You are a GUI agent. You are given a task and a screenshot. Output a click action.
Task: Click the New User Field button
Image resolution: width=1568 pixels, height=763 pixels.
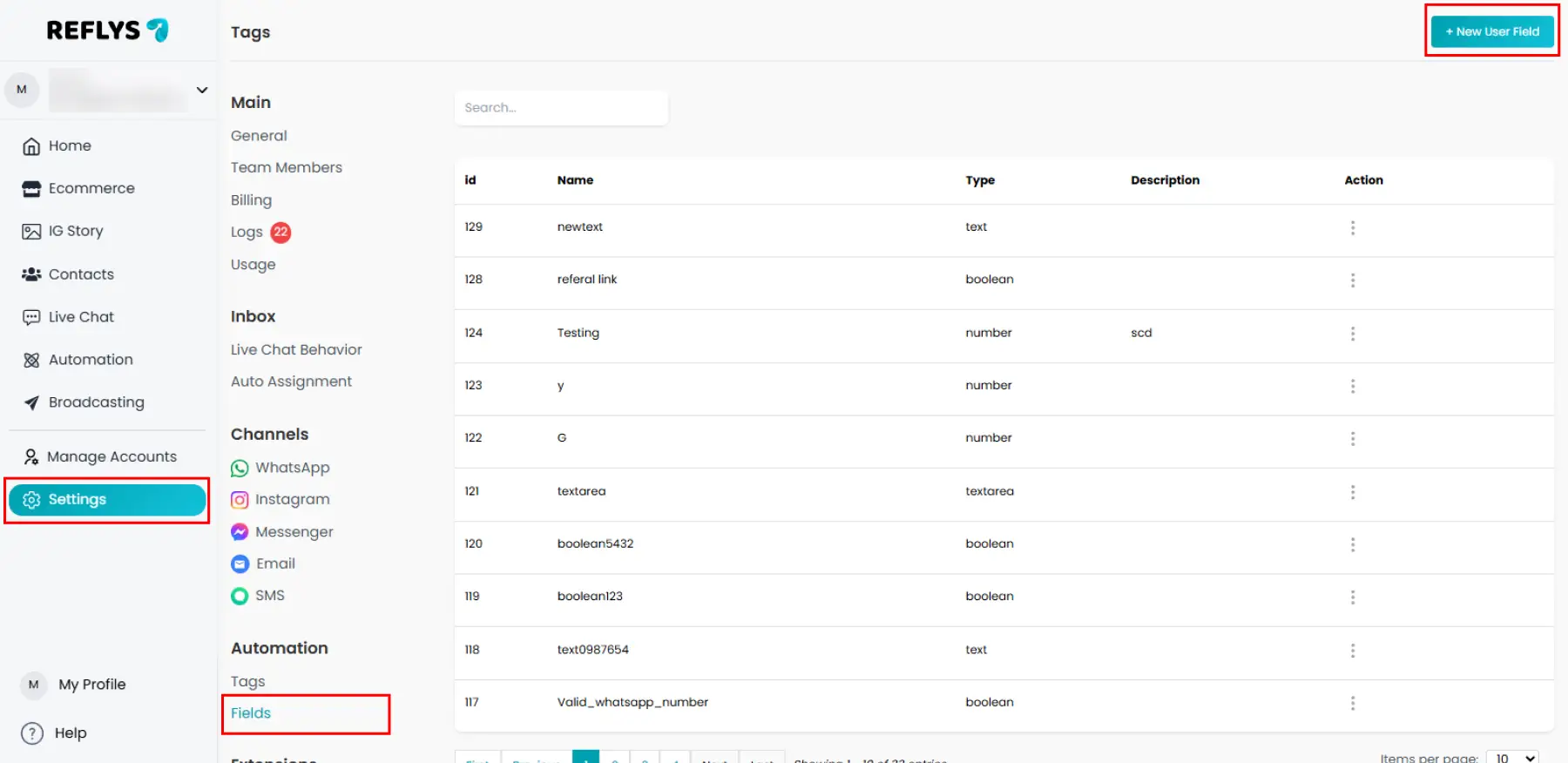[1492, 31]
